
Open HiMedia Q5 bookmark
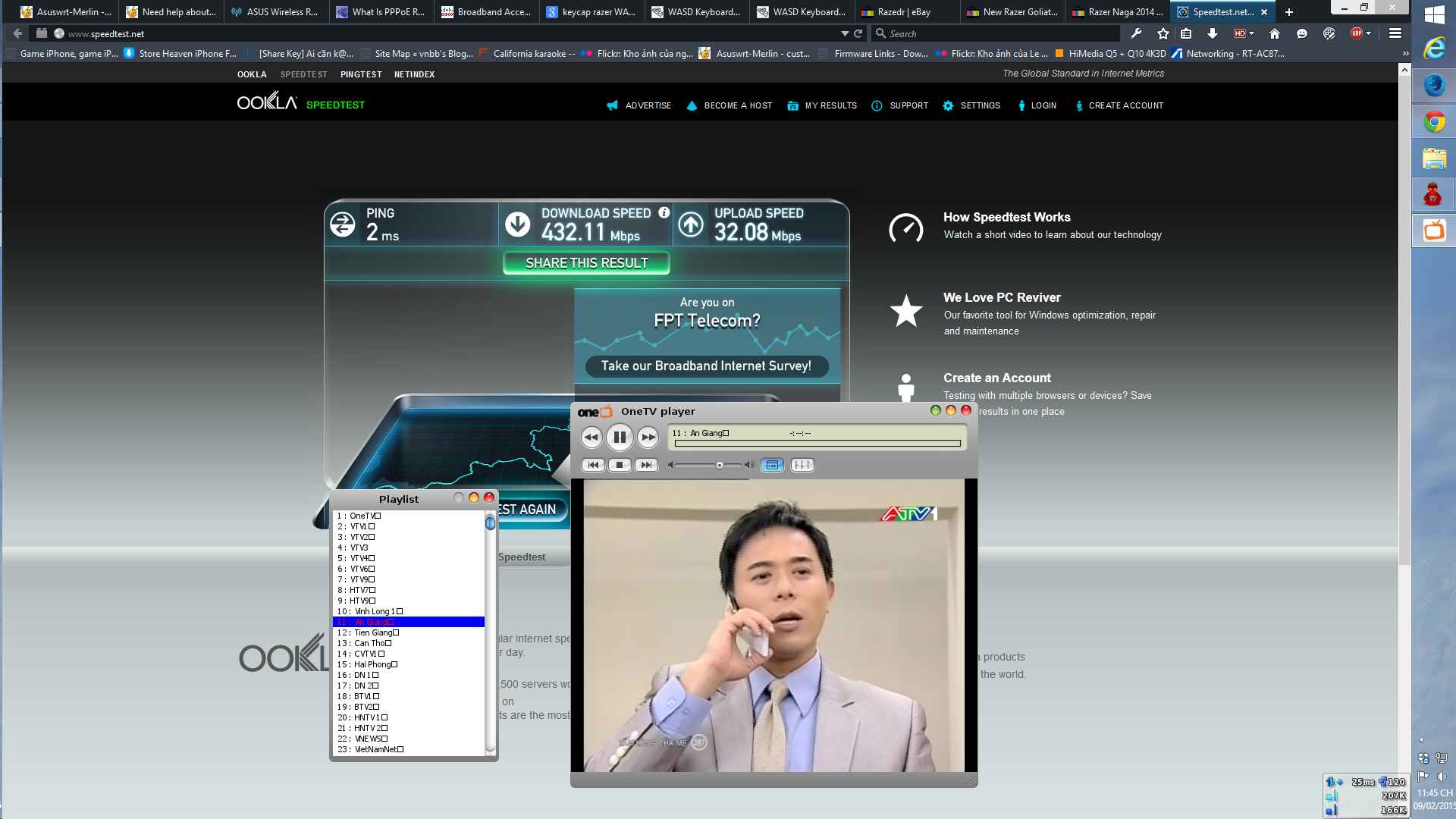point(1109,54)
